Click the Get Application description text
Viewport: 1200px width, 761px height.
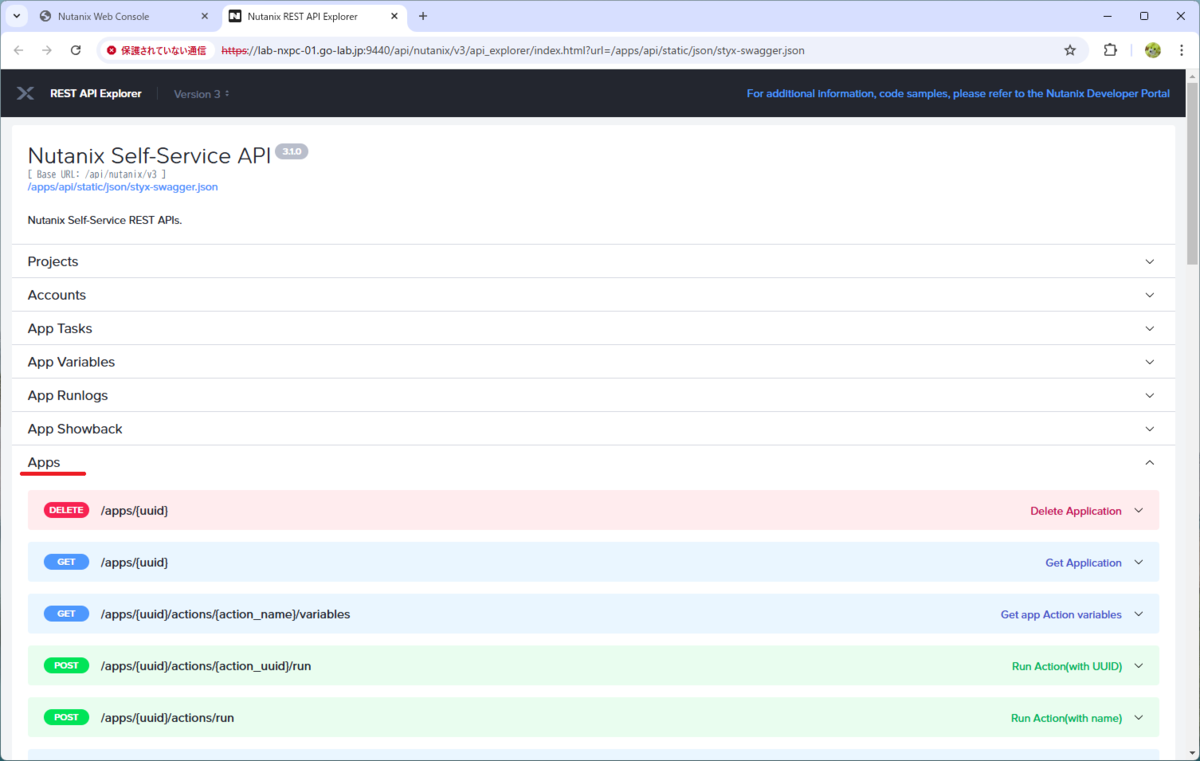[1084, 563]
